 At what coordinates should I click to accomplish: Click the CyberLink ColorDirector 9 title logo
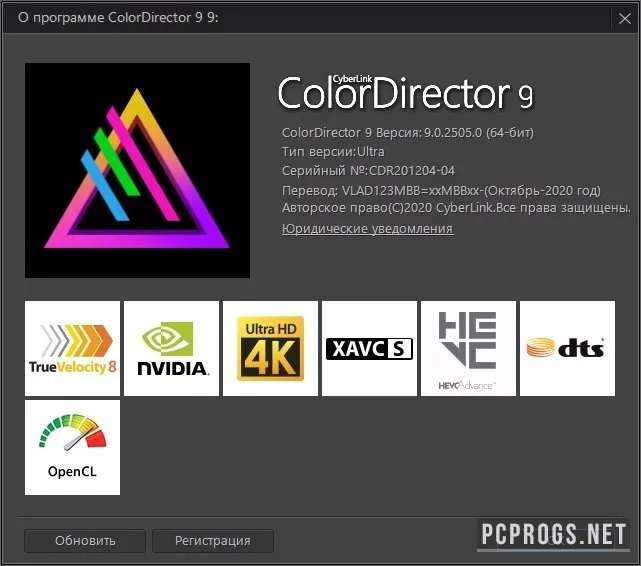click(406, 93)
